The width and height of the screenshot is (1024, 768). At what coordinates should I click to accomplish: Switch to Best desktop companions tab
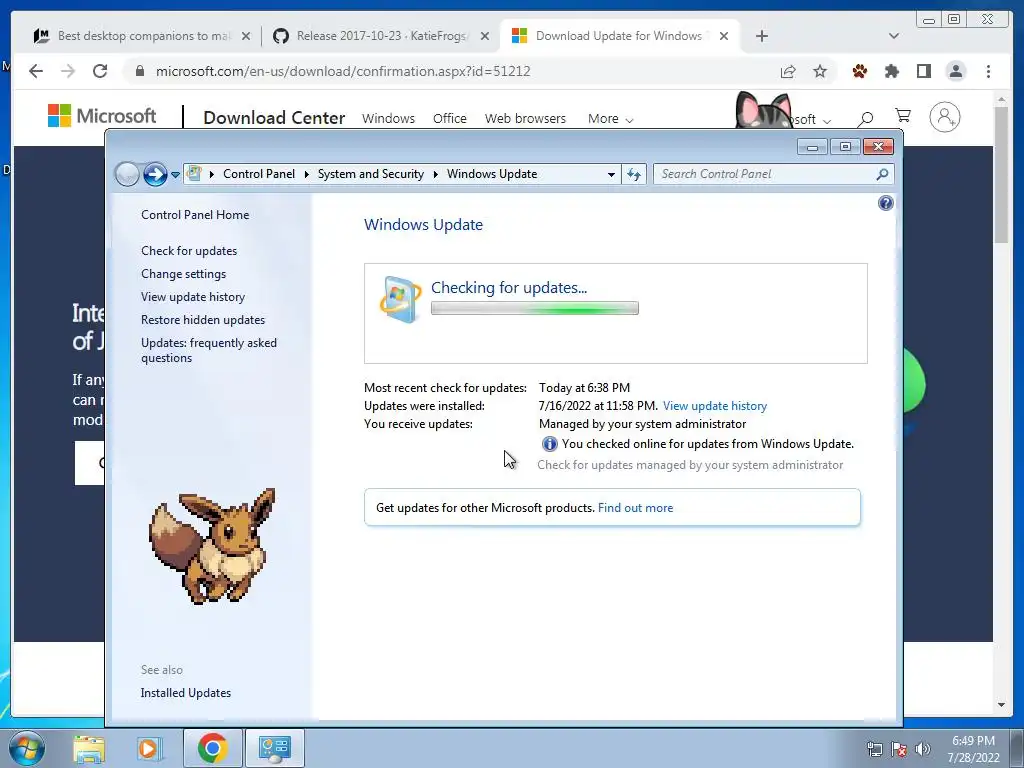point(144,36)
